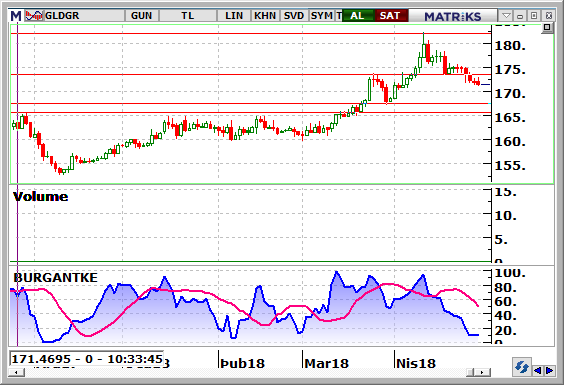Image resolution: width=564 pixels, height=385 pixels.
Task: Click the horizontal scrollbar thumb
Action: [470, 372]
